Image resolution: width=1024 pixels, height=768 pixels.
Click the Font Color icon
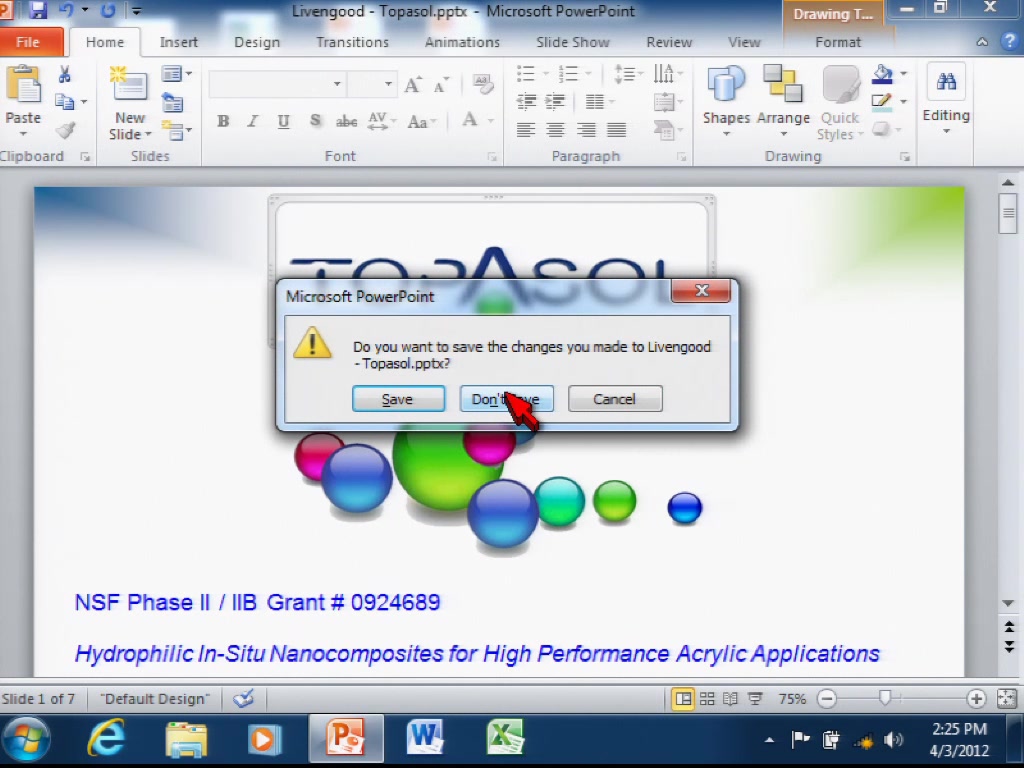click(x=470, y=120)
